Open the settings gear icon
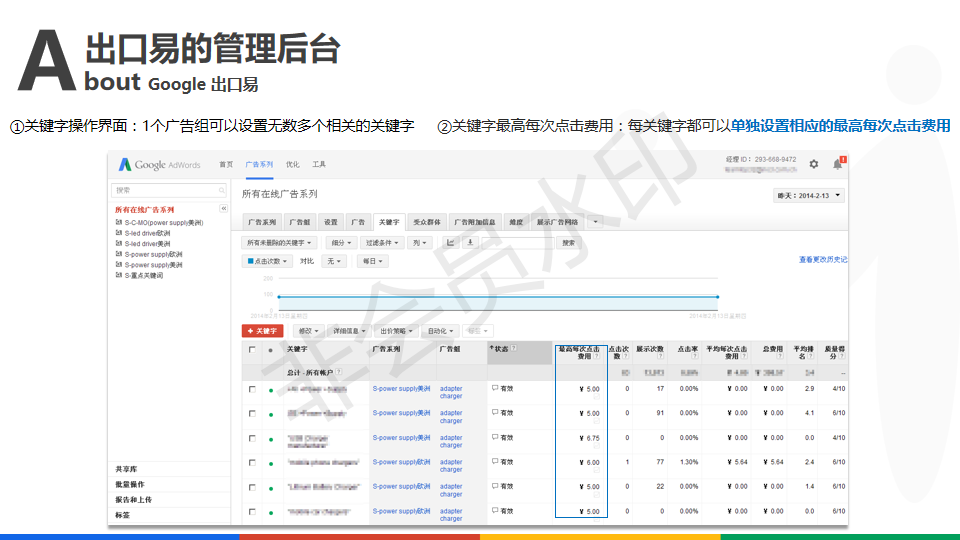 [x=813, y=164]
